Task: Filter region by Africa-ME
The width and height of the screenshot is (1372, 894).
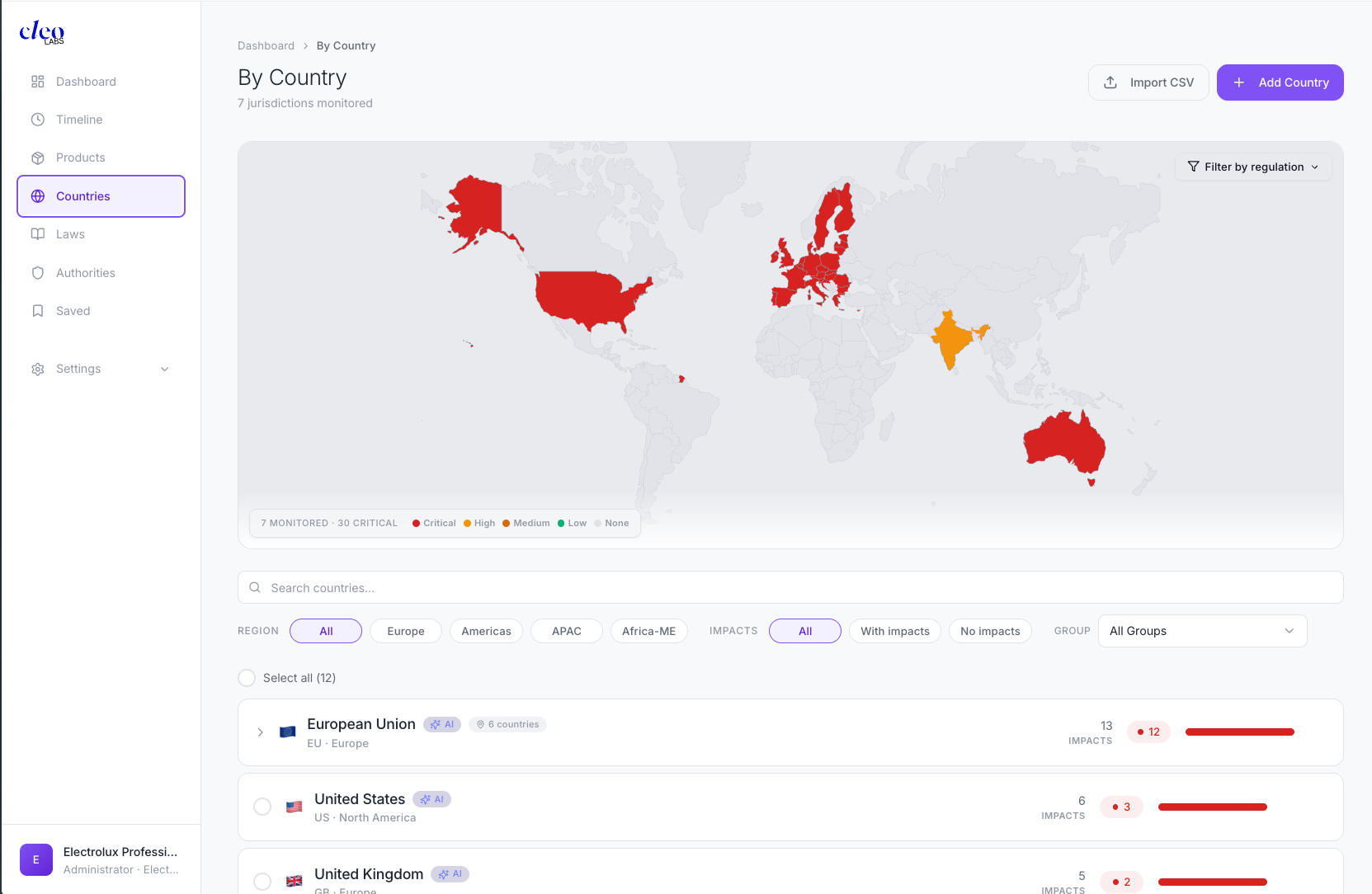Action: (649, 631)
